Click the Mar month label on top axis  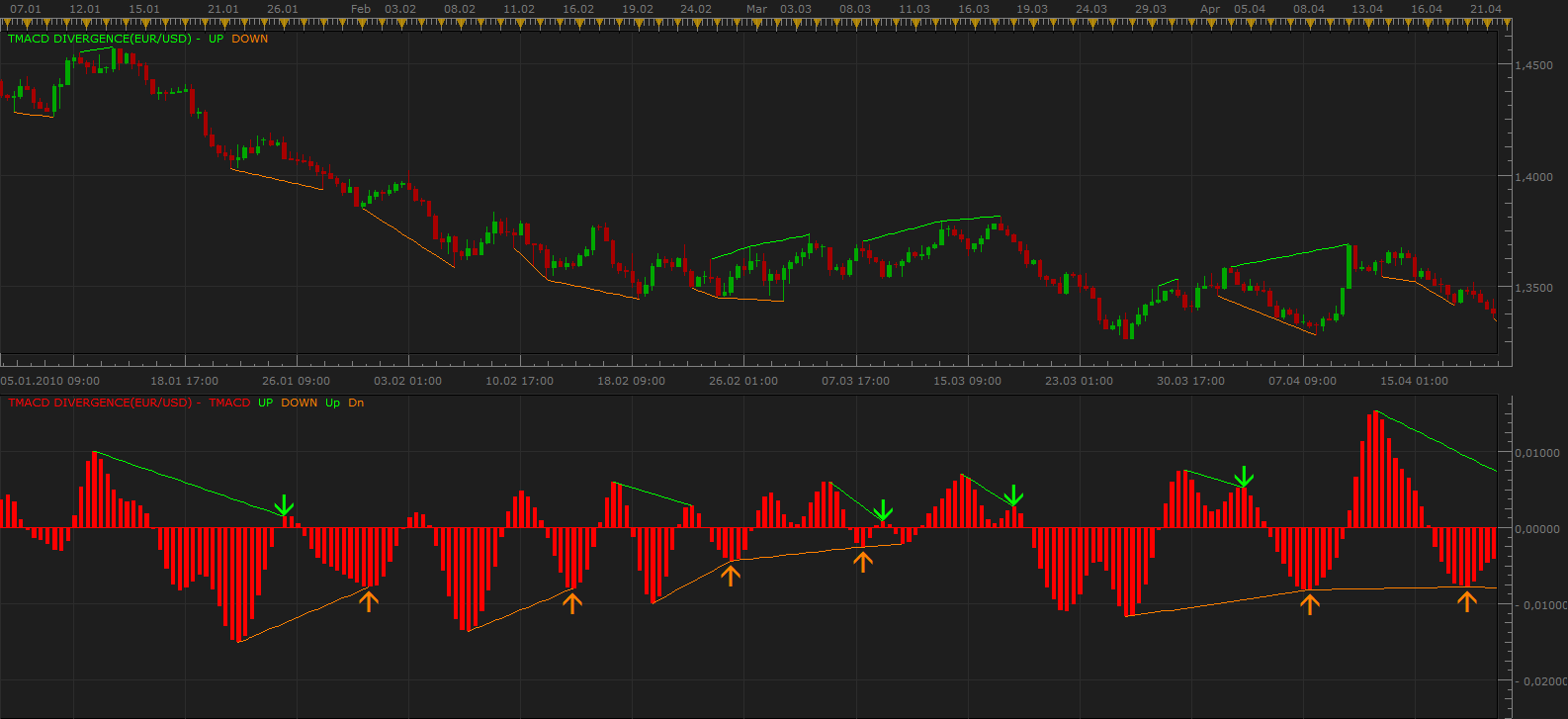[756, 9]
